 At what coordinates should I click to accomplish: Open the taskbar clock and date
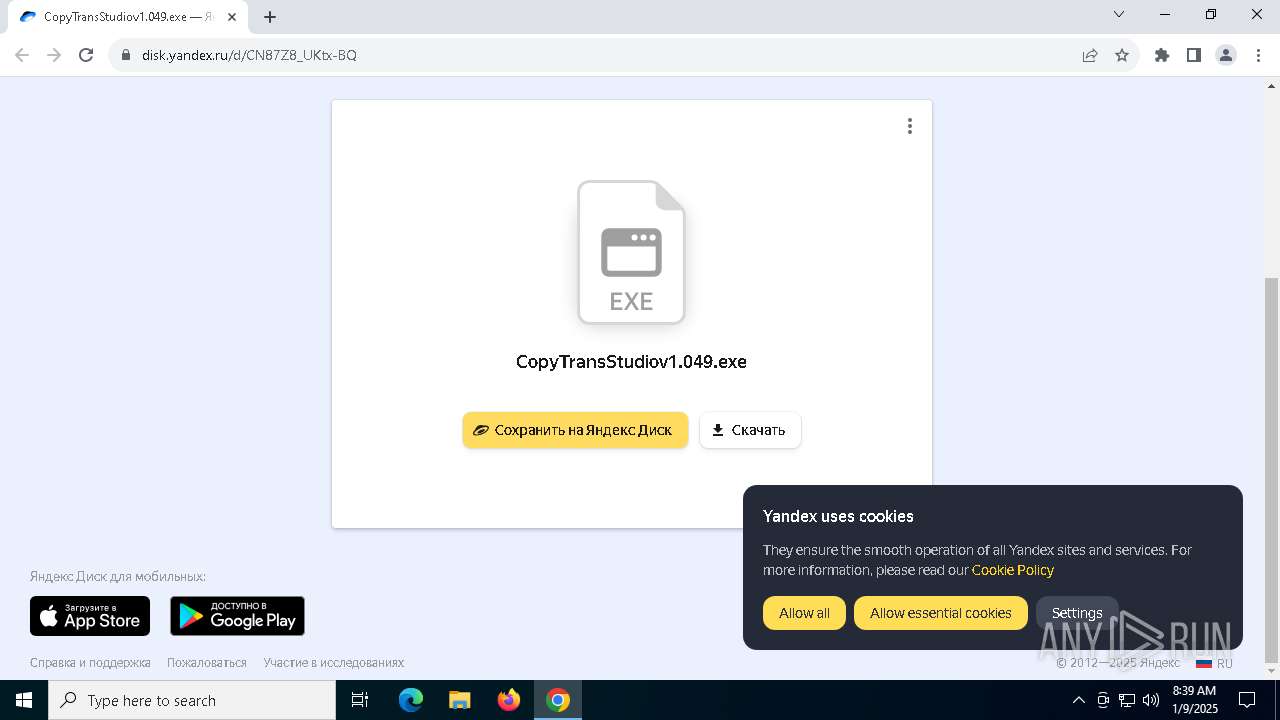(1194, 700)
